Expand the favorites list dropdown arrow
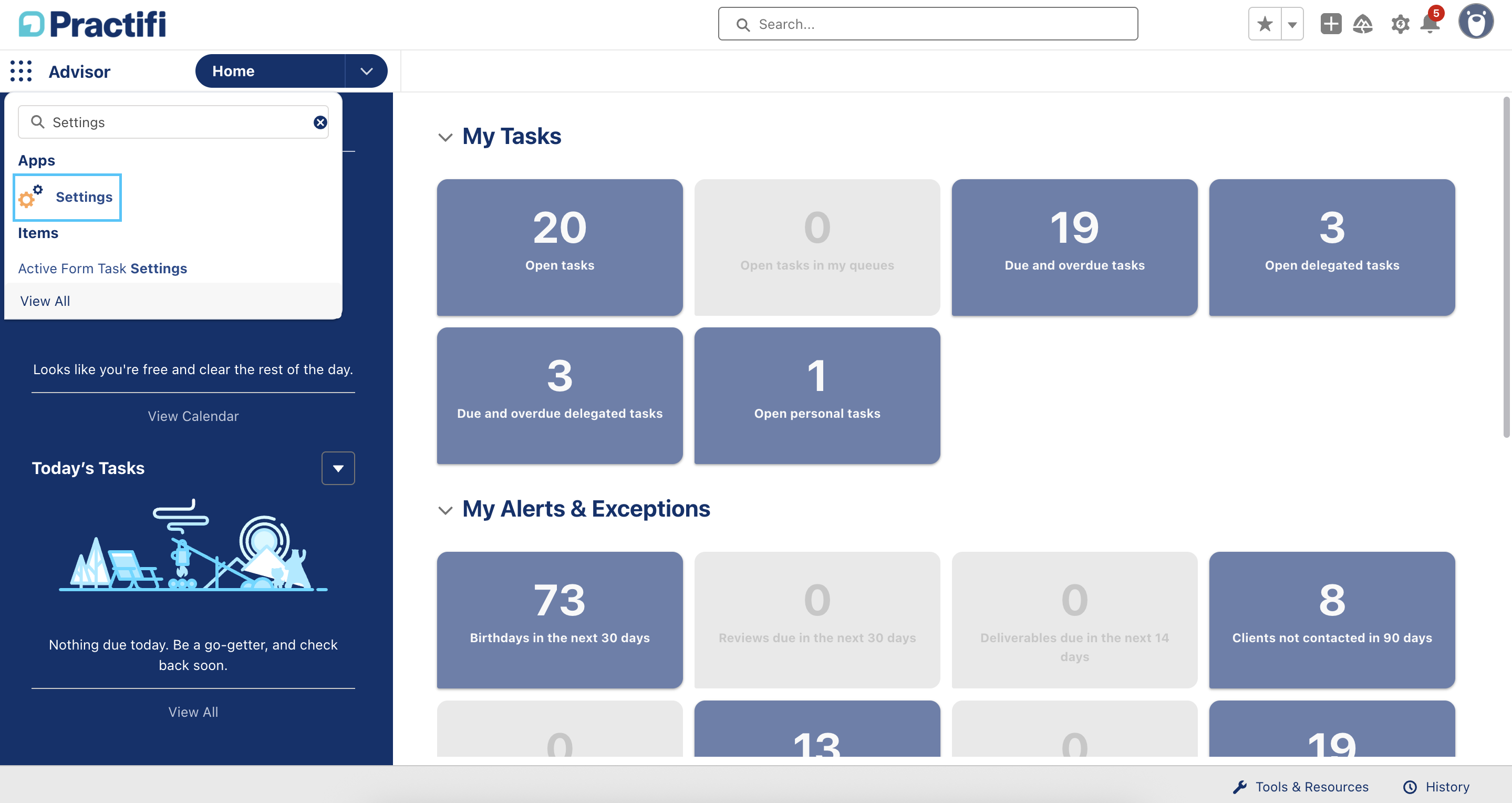 [1292, 24]
